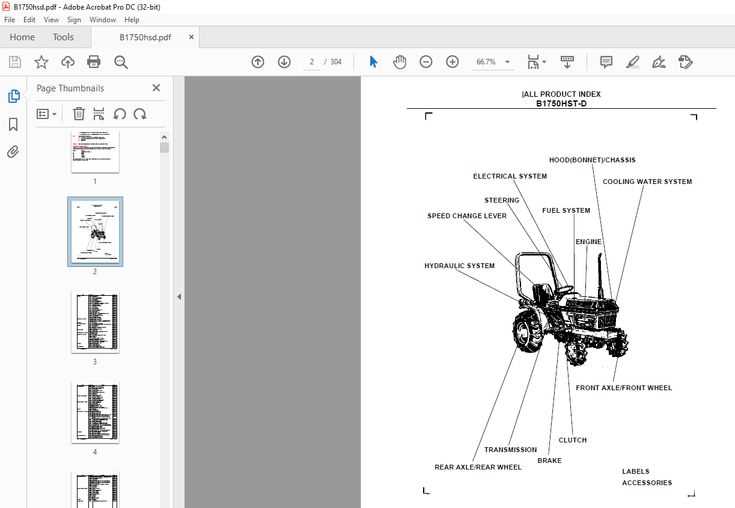Open the Help menu
The width and height of the screenshot is (735, 508).
[x=131, y=20]
